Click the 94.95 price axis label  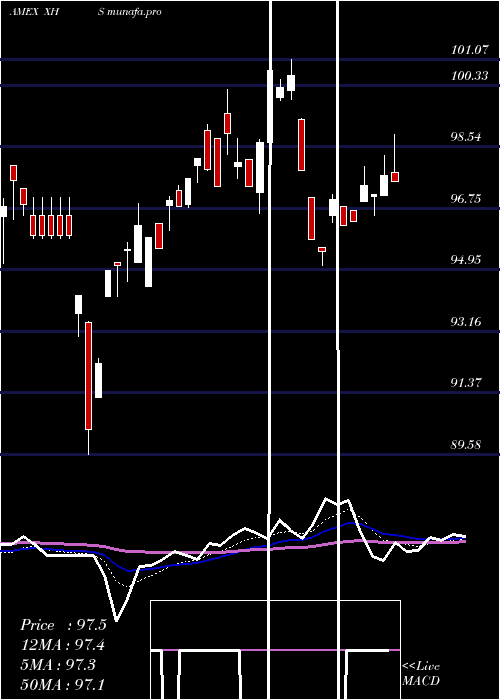tap(466, 260)
